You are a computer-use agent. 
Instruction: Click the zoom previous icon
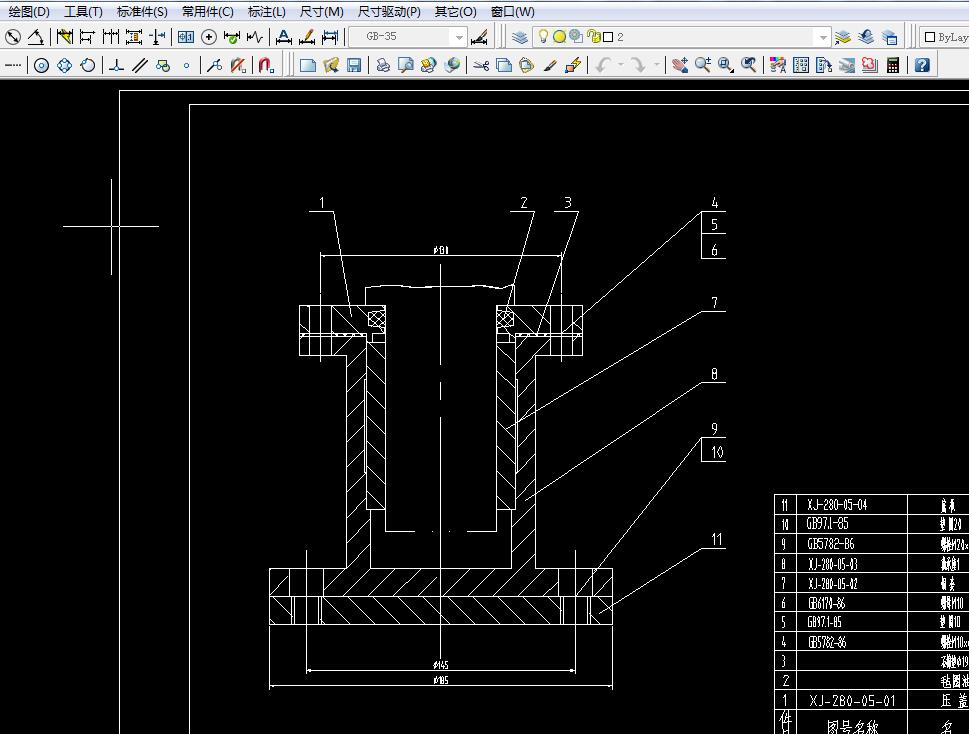pos(749,65)
